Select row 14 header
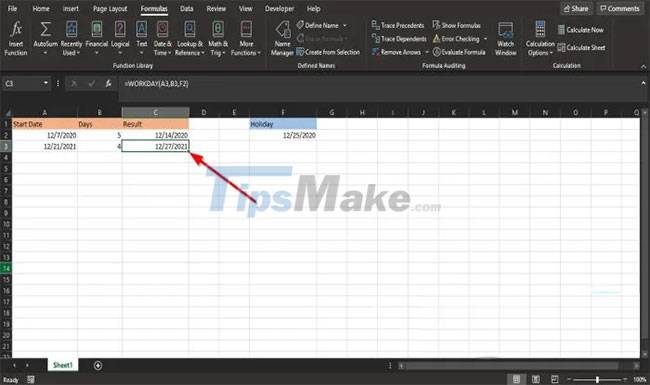The height and width of the screenshot is (385, 650). [x=6, y=268]
